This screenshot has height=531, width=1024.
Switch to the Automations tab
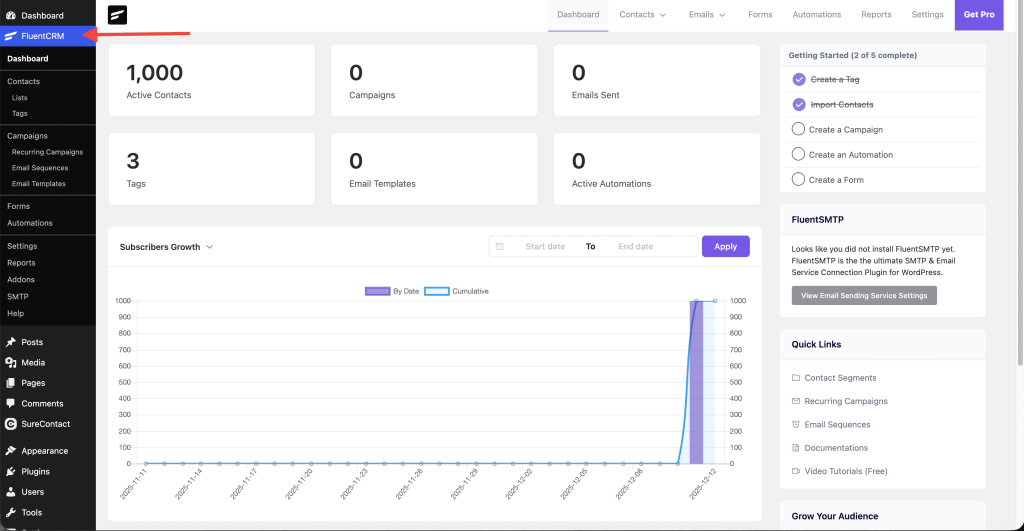(x=816, y=15)
